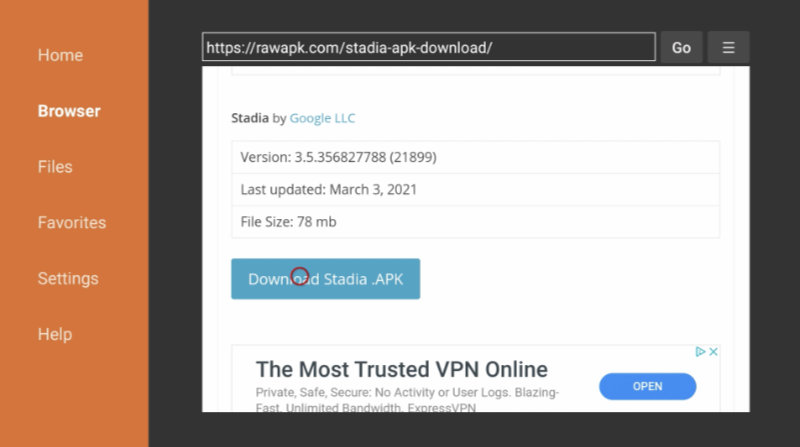Open the Settings section
800x447 pixels.
68,279
